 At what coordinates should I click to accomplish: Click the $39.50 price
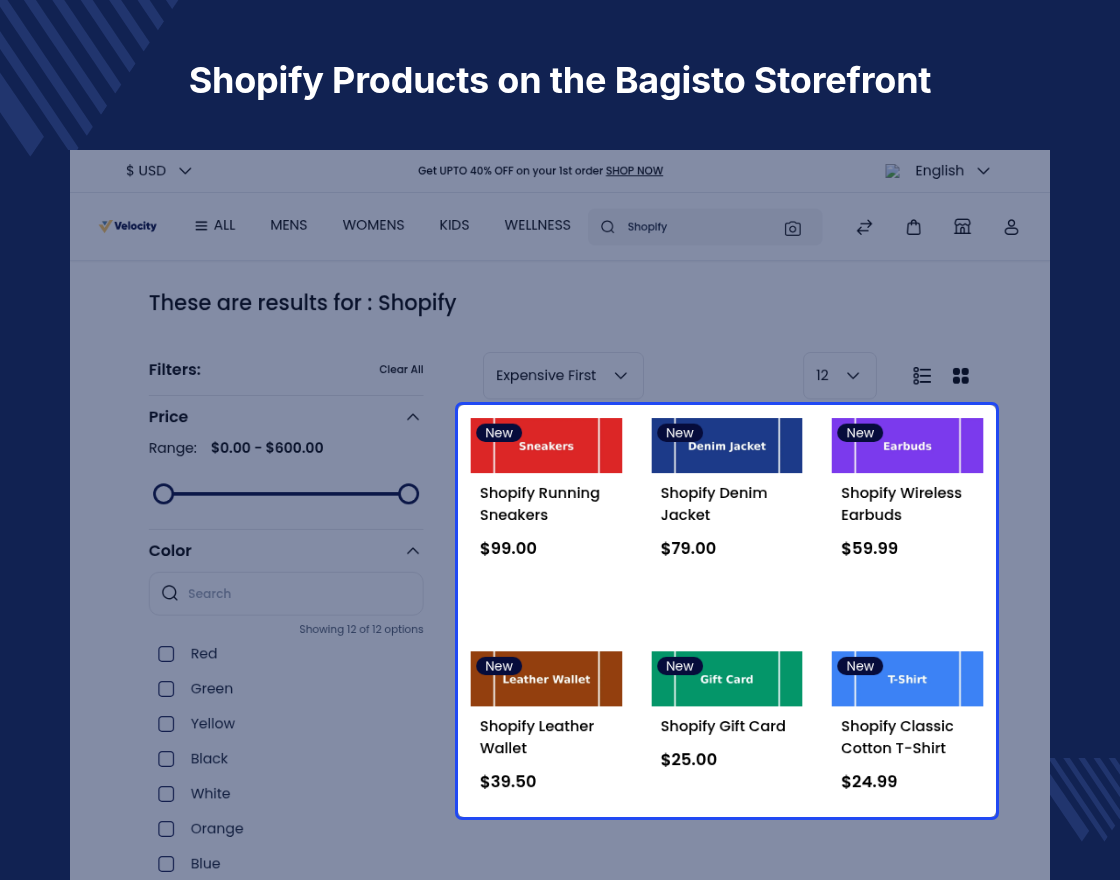point(508,781)
